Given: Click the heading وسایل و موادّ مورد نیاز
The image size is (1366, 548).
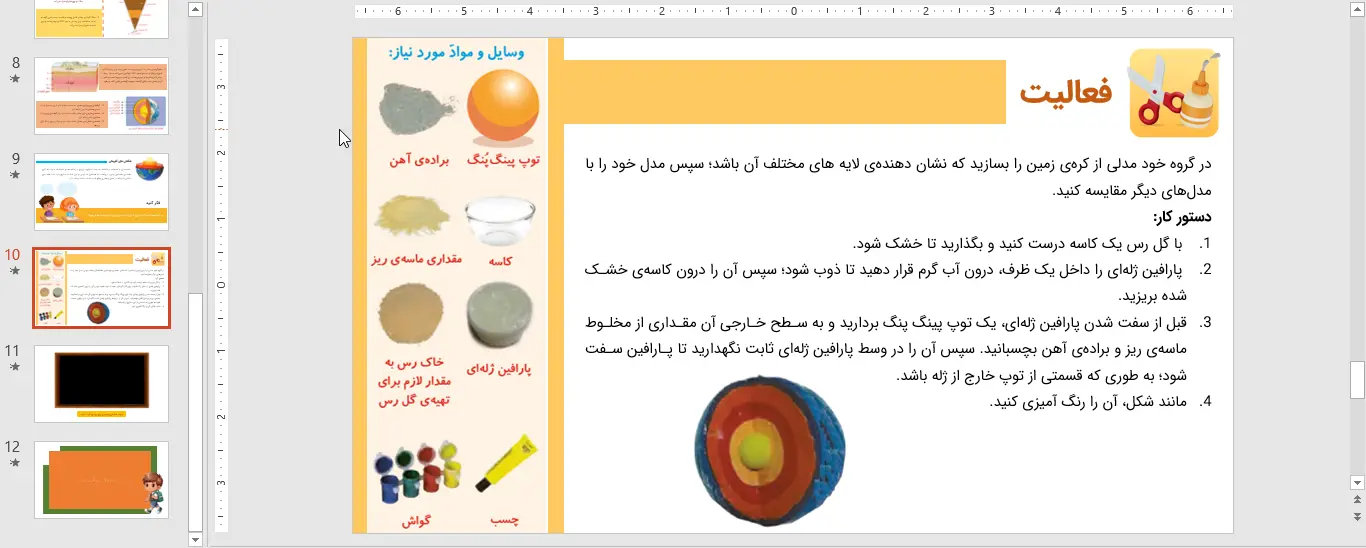Looking at the screenshot, I should click(456, 52).
